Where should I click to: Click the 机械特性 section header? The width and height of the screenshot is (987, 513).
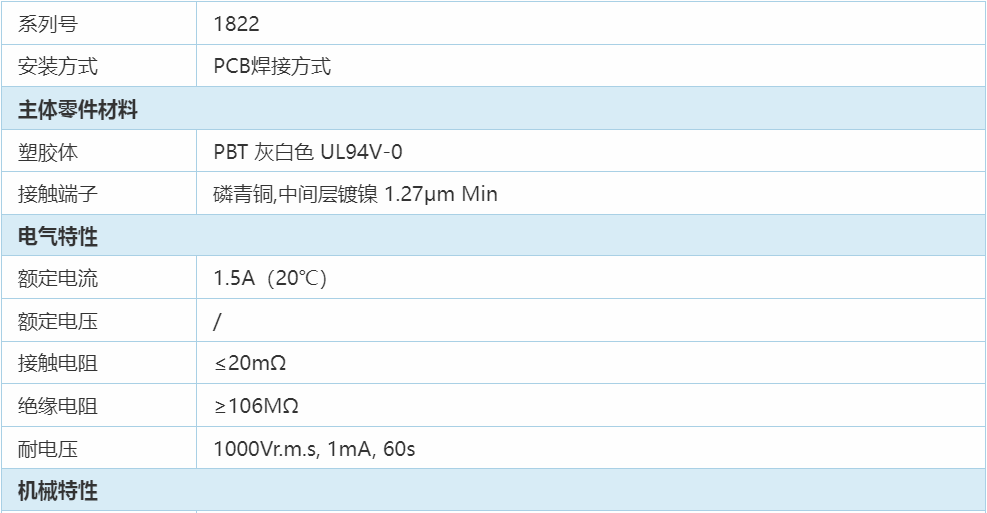click(494, 490)
